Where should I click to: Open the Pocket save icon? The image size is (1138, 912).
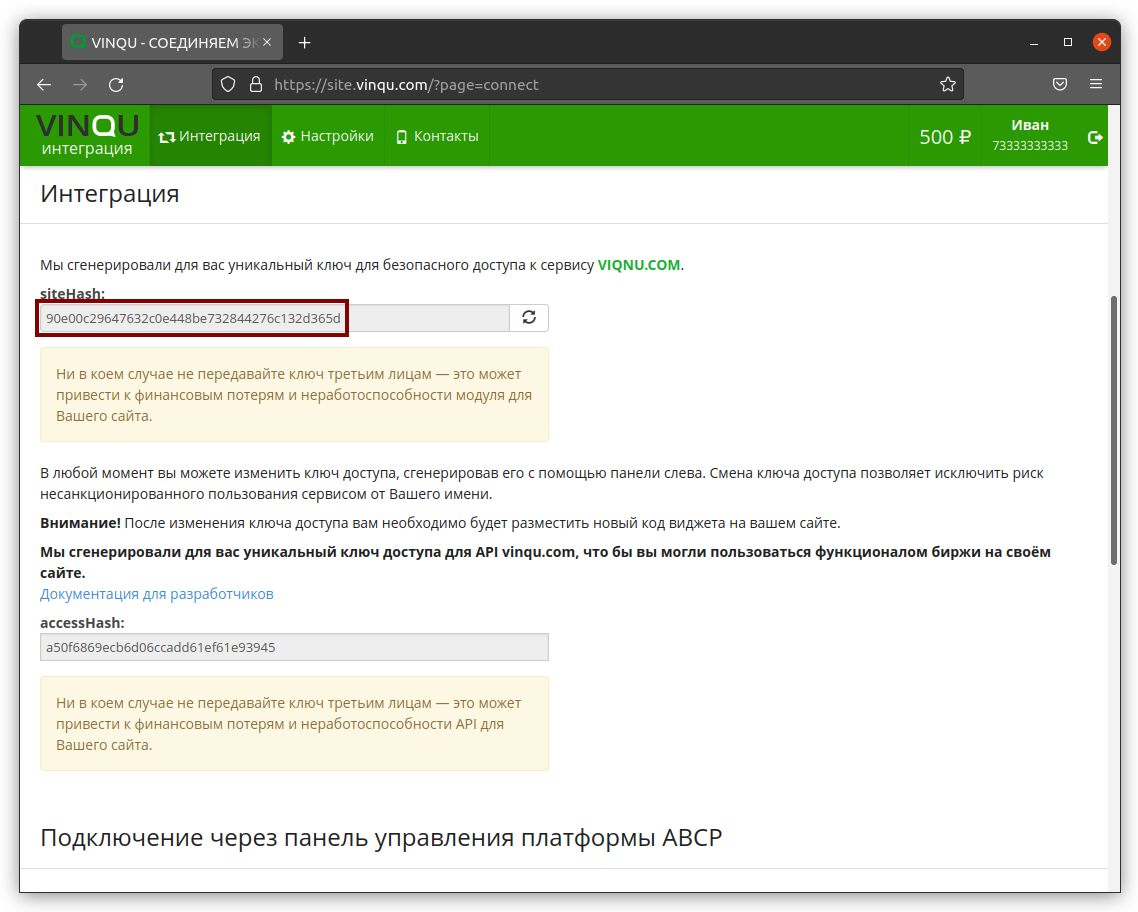click(x=1060, y=84)
